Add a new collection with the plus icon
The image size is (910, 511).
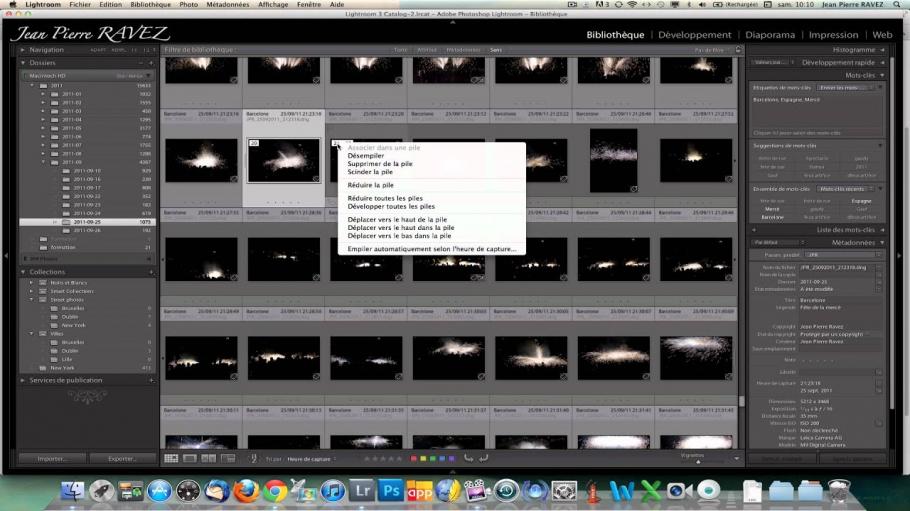152,271
